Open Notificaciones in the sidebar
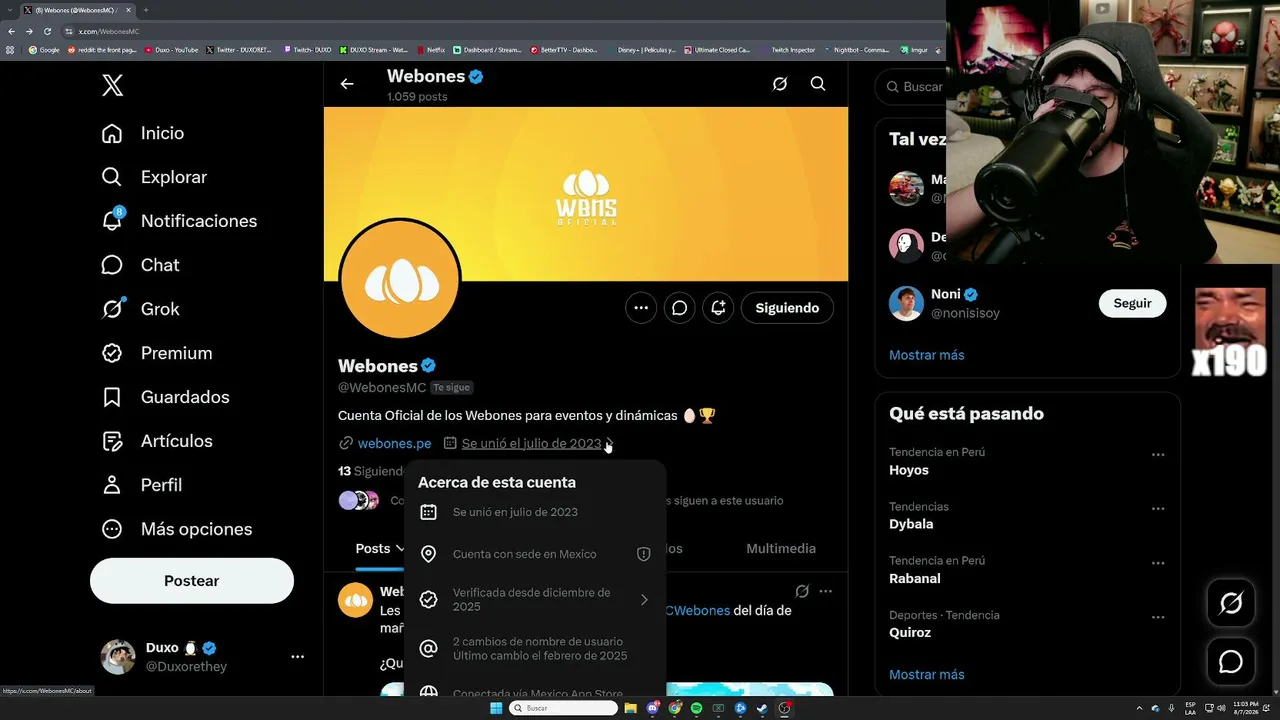This screenshot has height=720, width=1280. 179,221
